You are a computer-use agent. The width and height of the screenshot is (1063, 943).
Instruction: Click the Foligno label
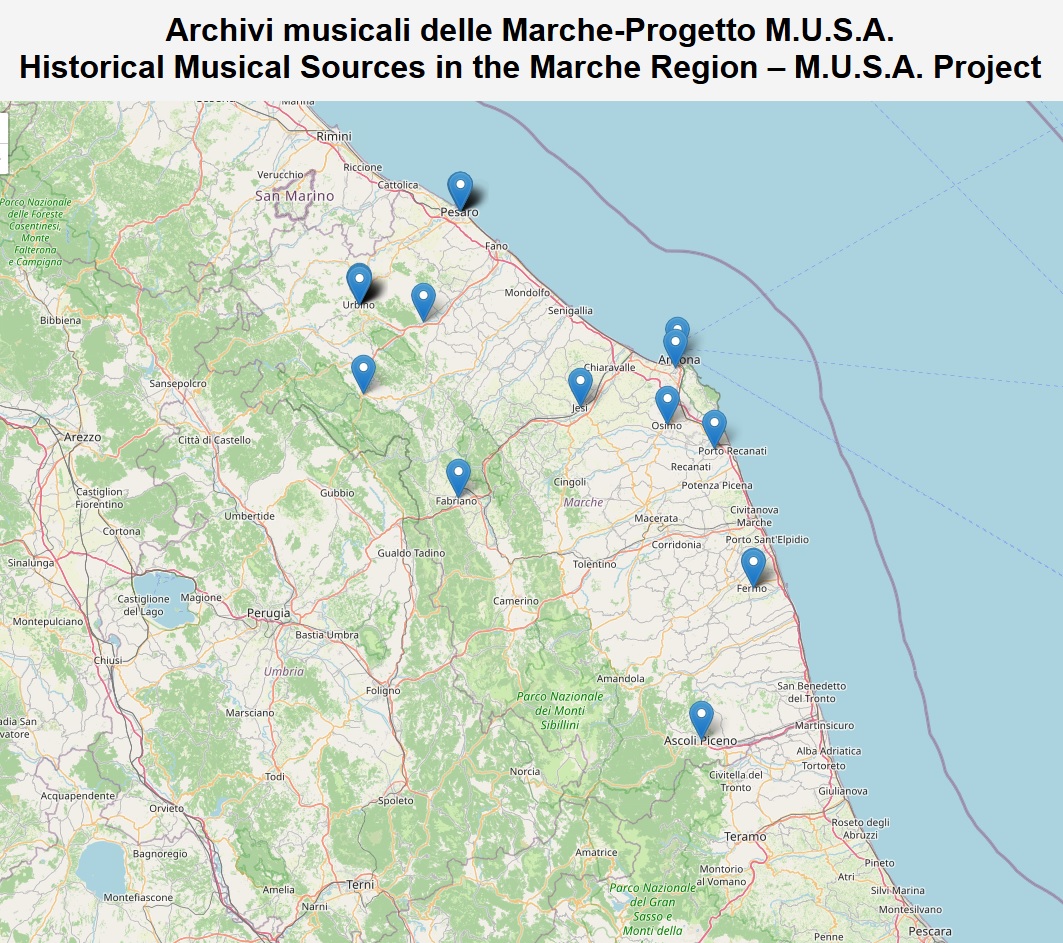pos(383,691)
